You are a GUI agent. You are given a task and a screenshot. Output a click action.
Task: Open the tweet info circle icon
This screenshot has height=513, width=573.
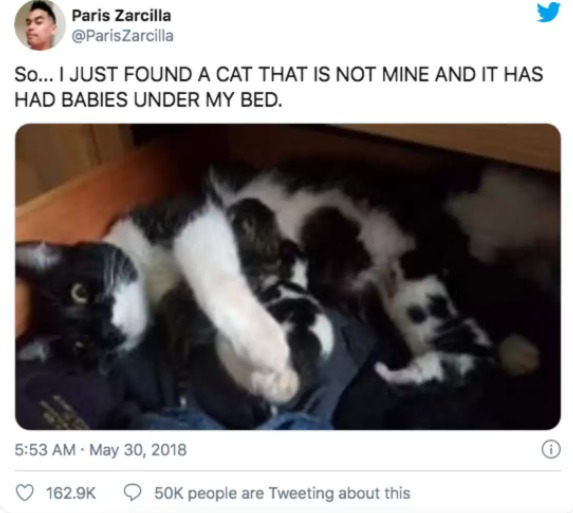point(551,450)
